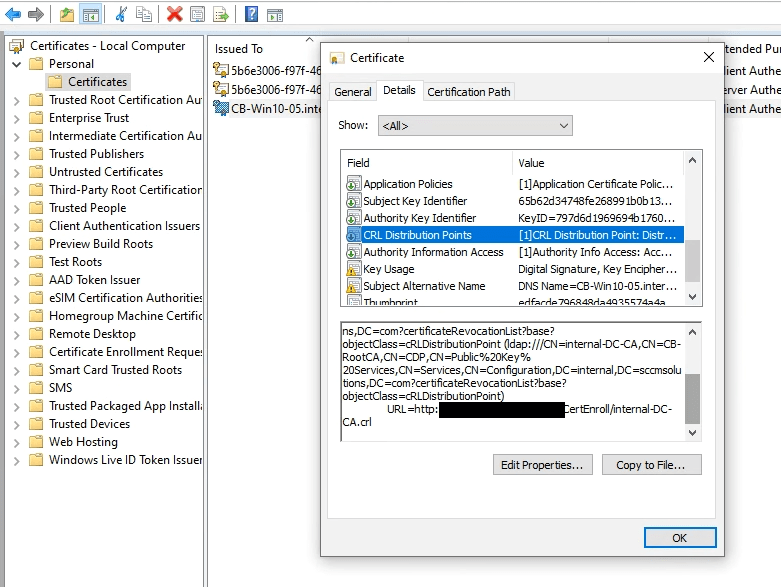781x587 pixels.
Task: Click the Certificate dialog title icon
Action: click(337, 58)
